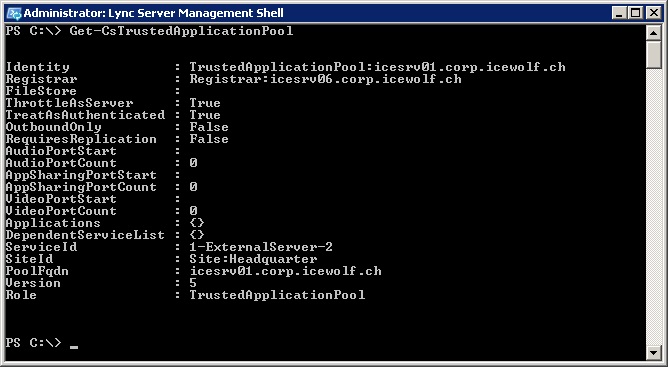The height and width of the screenshot is (367, 668).
Task: Click the PoolFqdn value icesrv01.corp.icewolf.ch
Action: pos(285,271)
